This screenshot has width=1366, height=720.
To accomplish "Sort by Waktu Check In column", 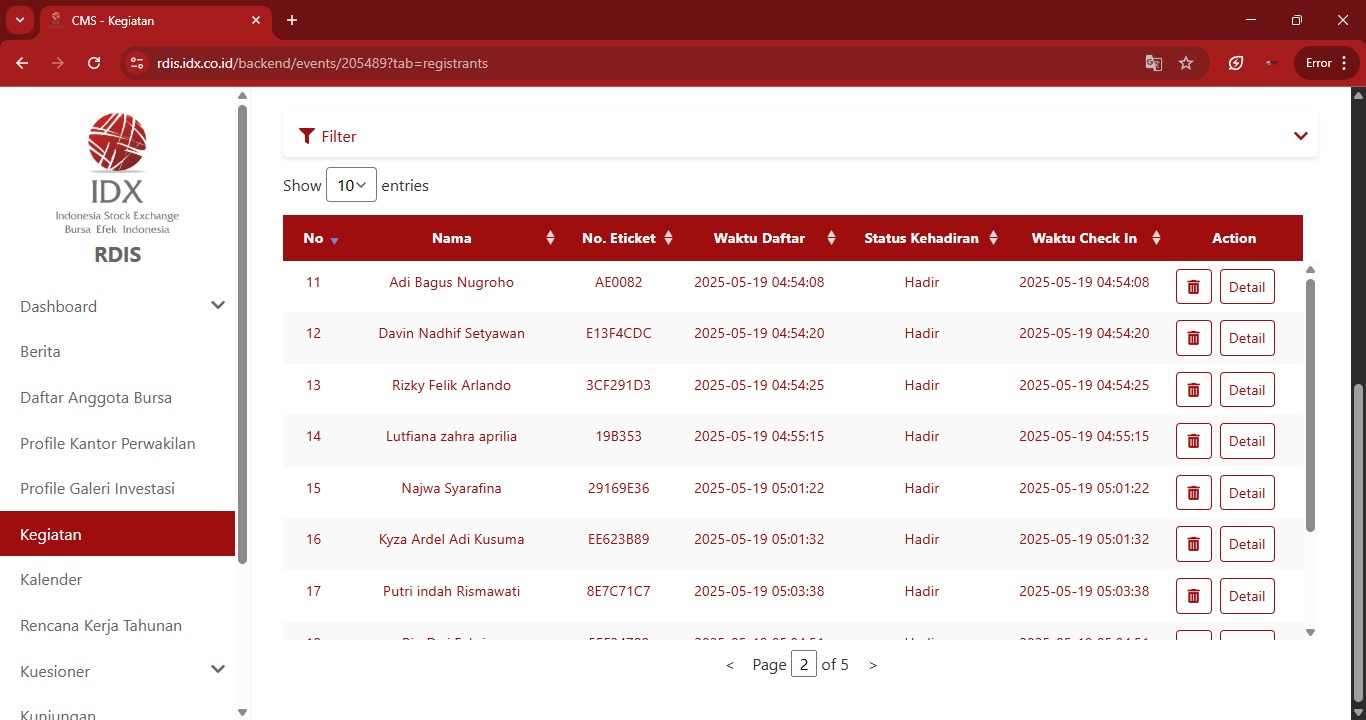I will click(x=1156, y=238).
